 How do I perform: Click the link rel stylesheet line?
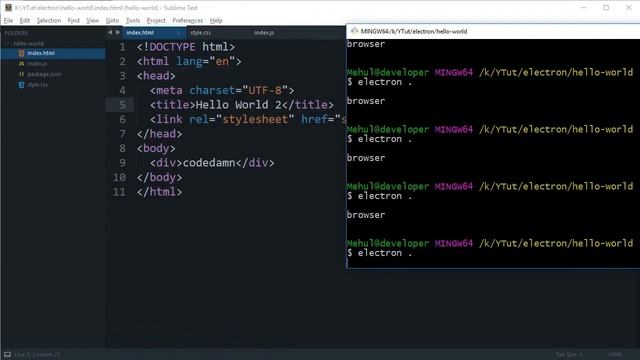[248, 120]
